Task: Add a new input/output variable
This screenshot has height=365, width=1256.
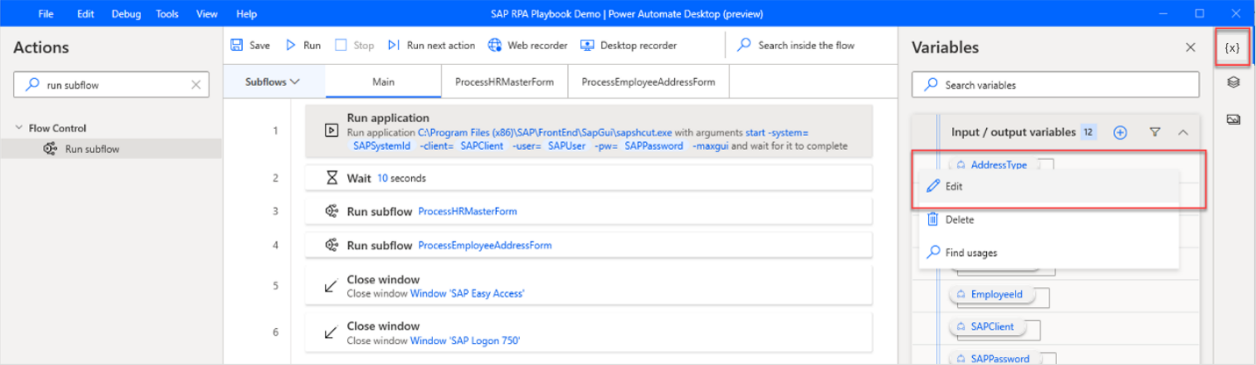Action: point(1120,132)
